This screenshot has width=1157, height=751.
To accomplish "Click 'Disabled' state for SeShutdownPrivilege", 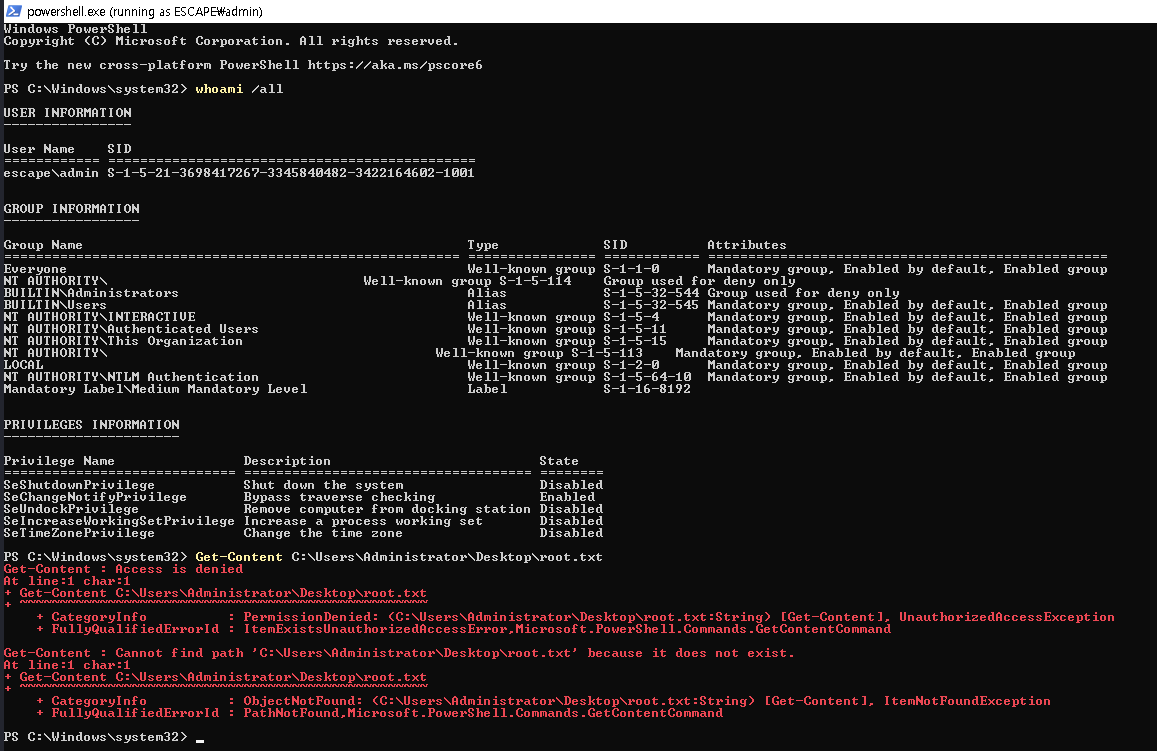I will coord(571,485).
